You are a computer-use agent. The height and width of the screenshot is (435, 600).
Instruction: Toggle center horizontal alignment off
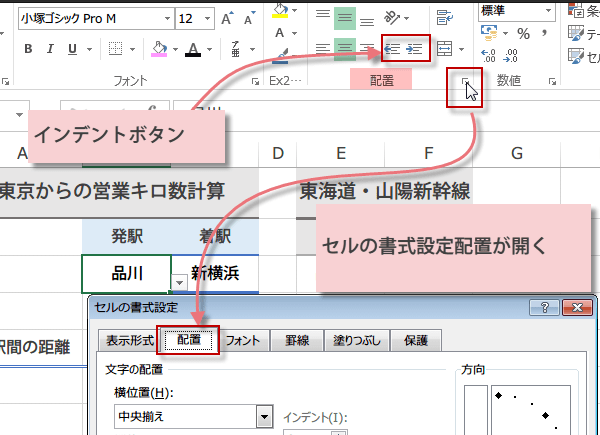pyautogui.click(x=345, y=49)
